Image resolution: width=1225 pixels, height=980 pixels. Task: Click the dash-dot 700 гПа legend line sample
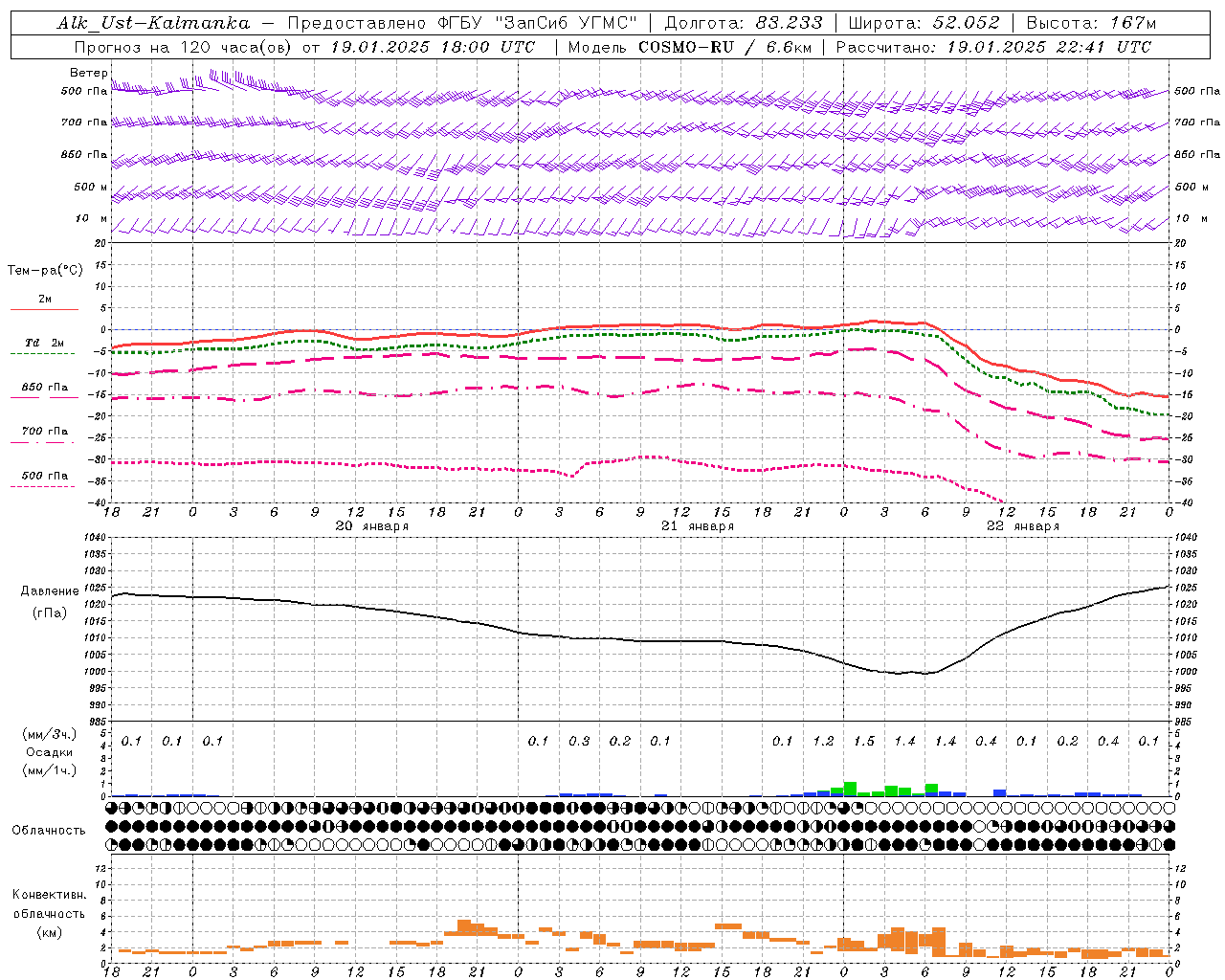click(x=43, y=442)
